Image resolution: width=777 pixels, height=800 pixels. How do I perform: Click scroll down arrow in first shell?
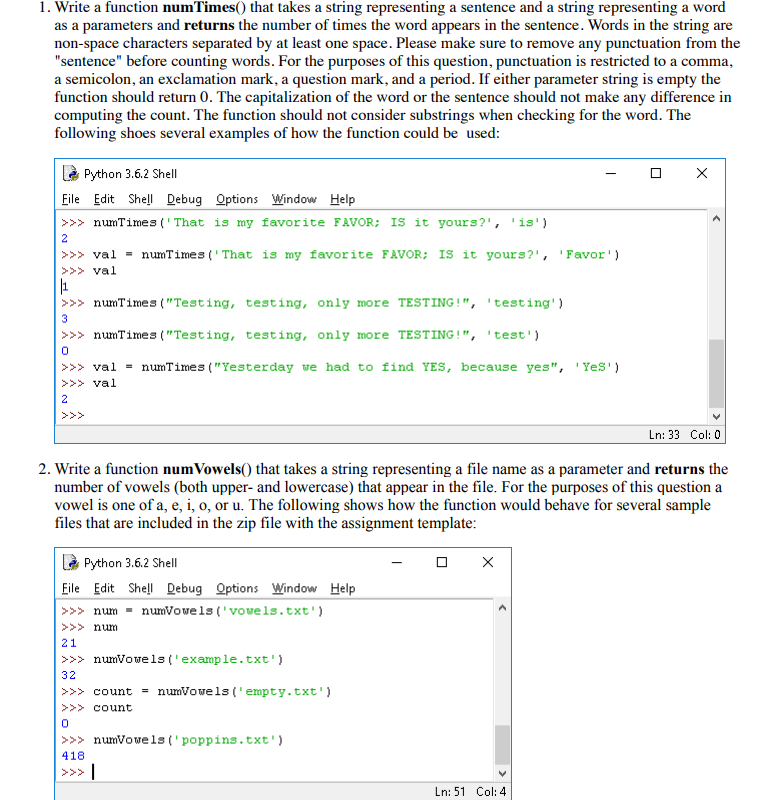click(716, 416)
